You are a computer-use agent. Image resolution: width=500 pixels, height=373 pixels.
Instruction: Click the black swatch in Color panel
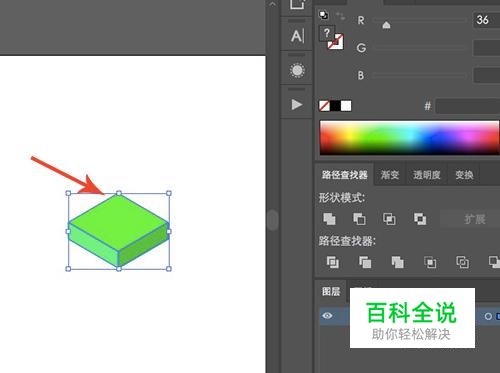click(335, 106)
